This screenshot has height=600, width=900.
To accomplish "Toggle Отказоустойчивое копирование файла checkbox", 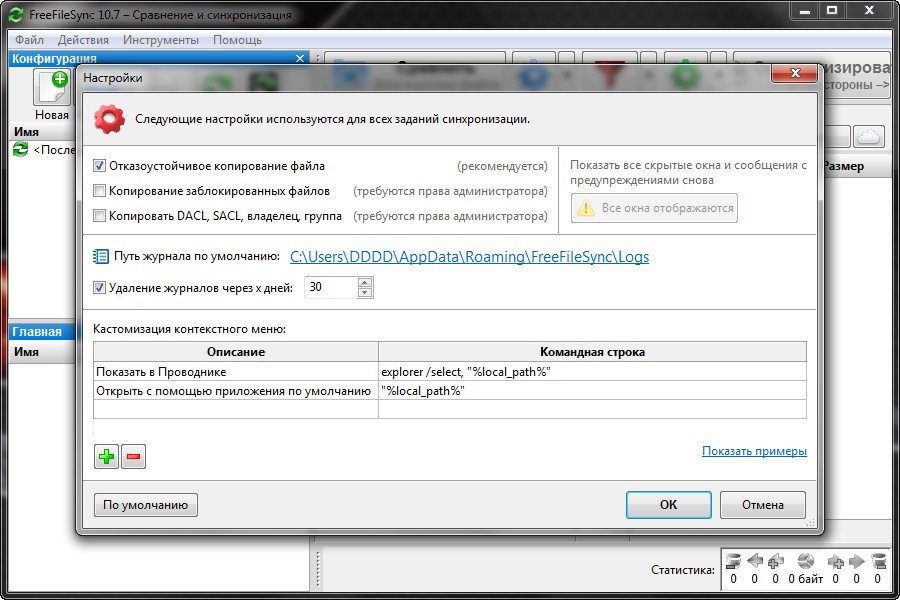I will (x=99, y=166).
